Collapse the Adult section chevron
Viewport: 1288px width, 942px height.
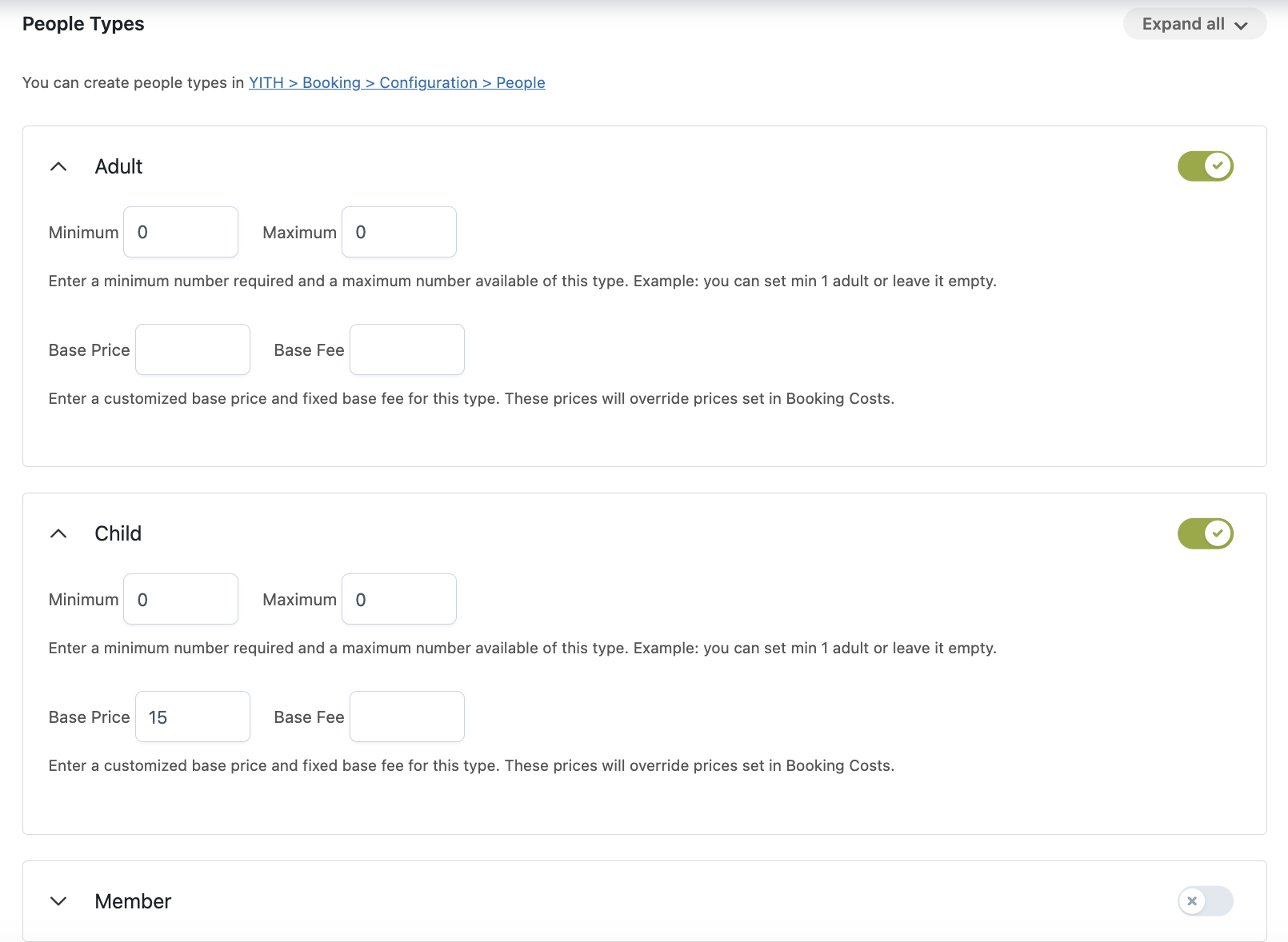58,166
